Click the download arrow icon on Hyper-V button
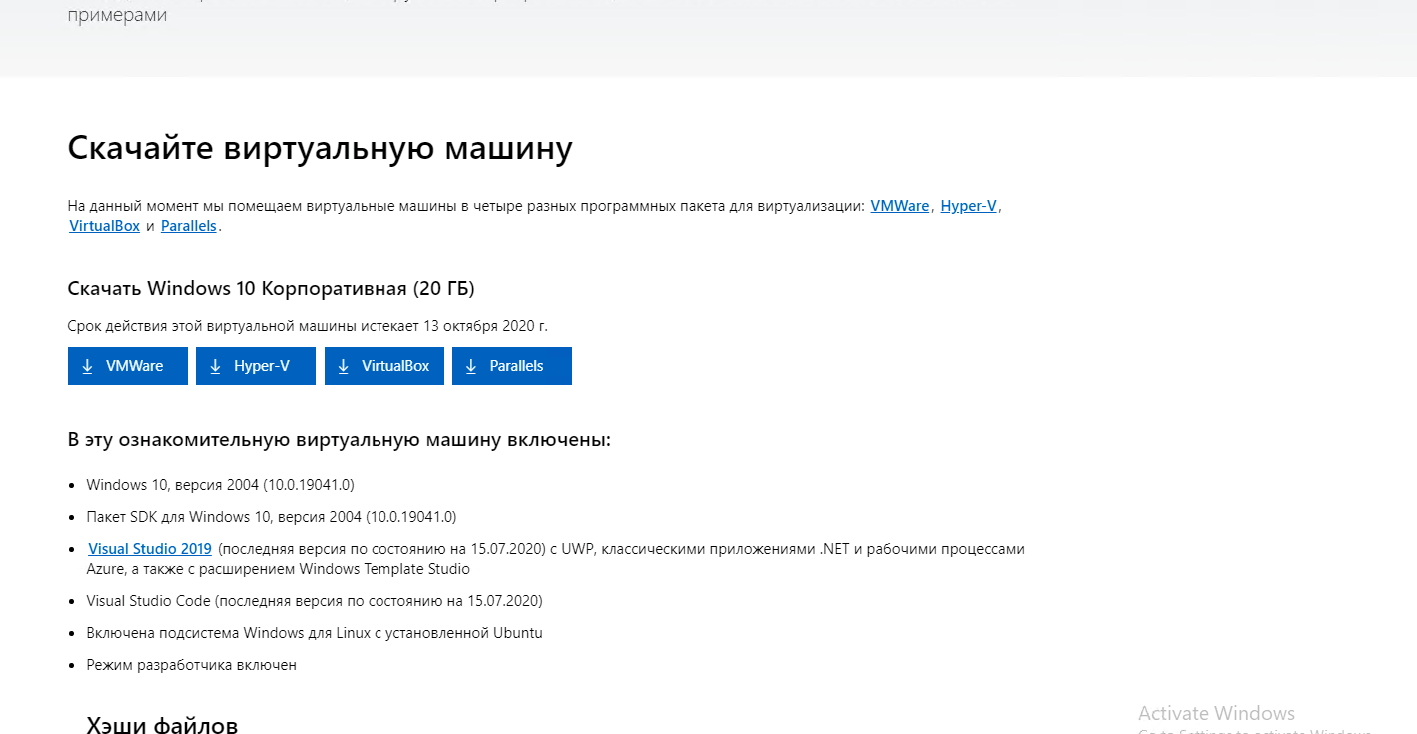1417x734 pixels. (x=215, y=366)
